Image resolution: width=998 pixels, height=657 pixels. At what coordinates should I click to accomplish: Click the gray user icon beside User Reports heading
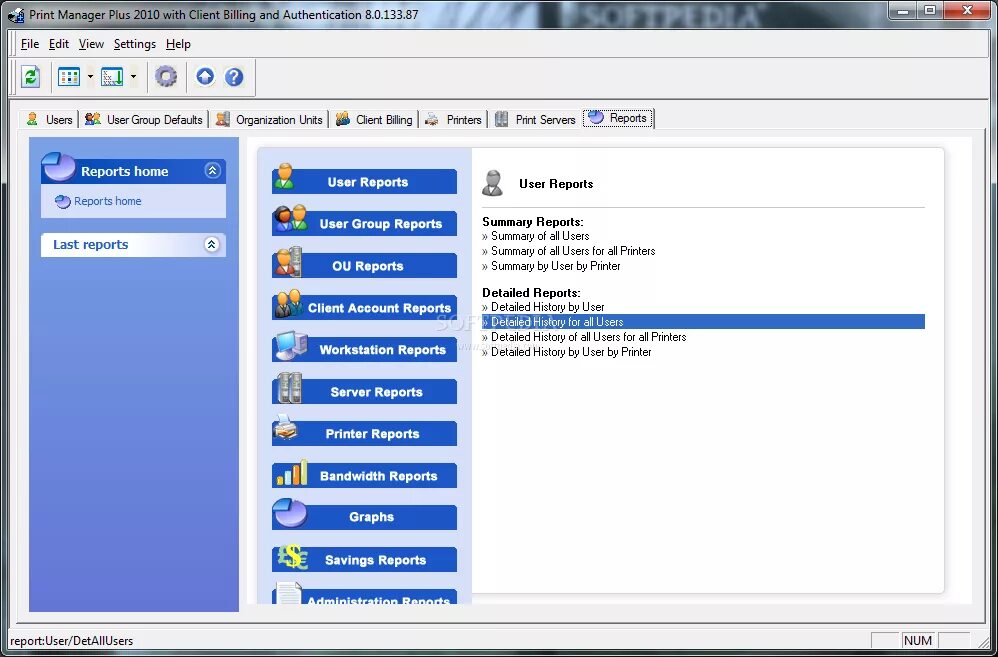click(x=493, y=183)
